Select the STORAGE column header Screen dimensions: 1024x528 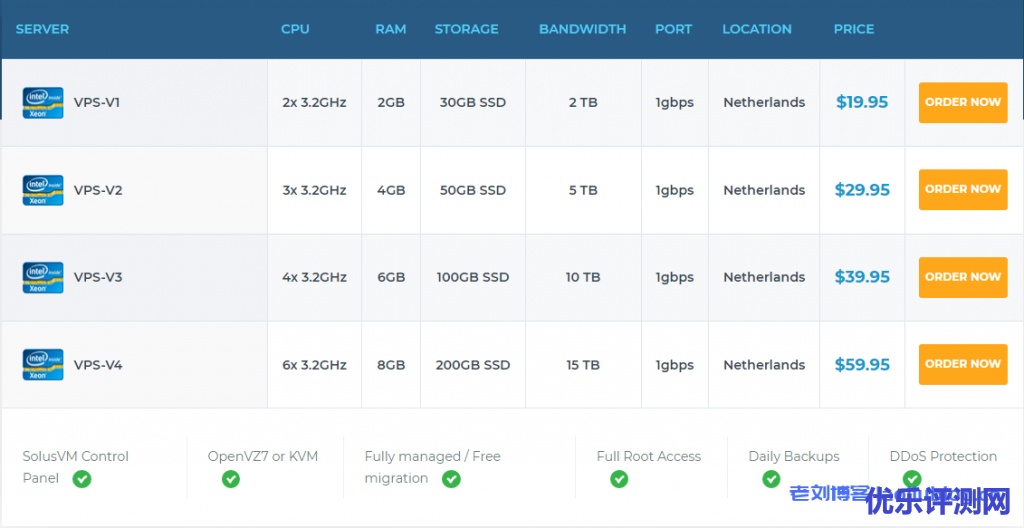point(466,29)
